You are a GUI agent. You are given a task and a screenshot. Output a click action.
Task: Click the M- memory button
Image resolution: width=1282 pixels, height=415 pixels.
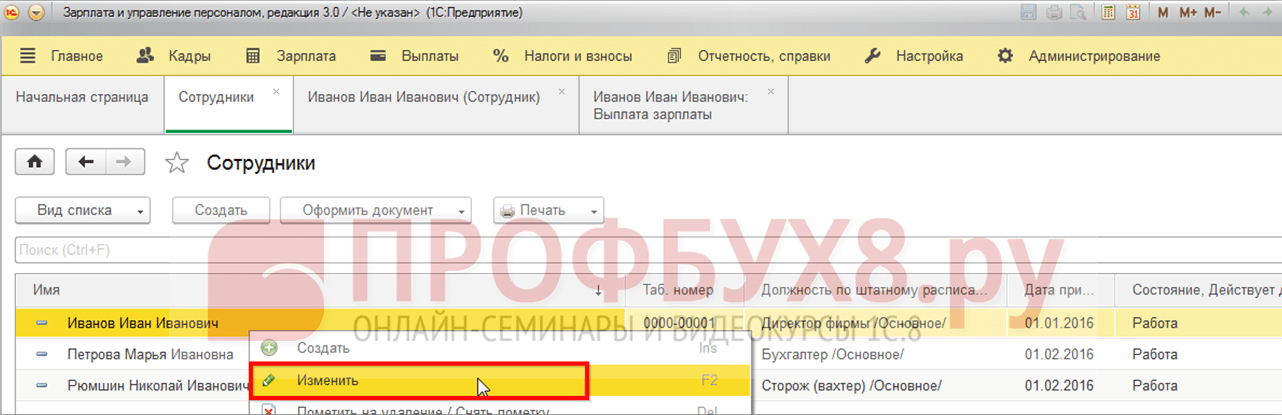1213,13
